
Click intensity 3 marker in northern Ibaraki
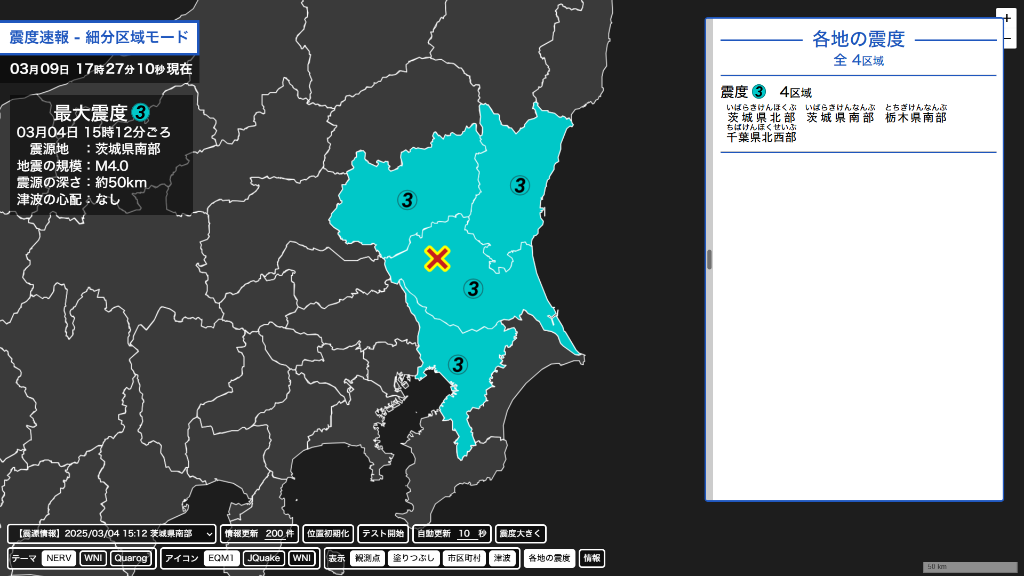(519, 184)
